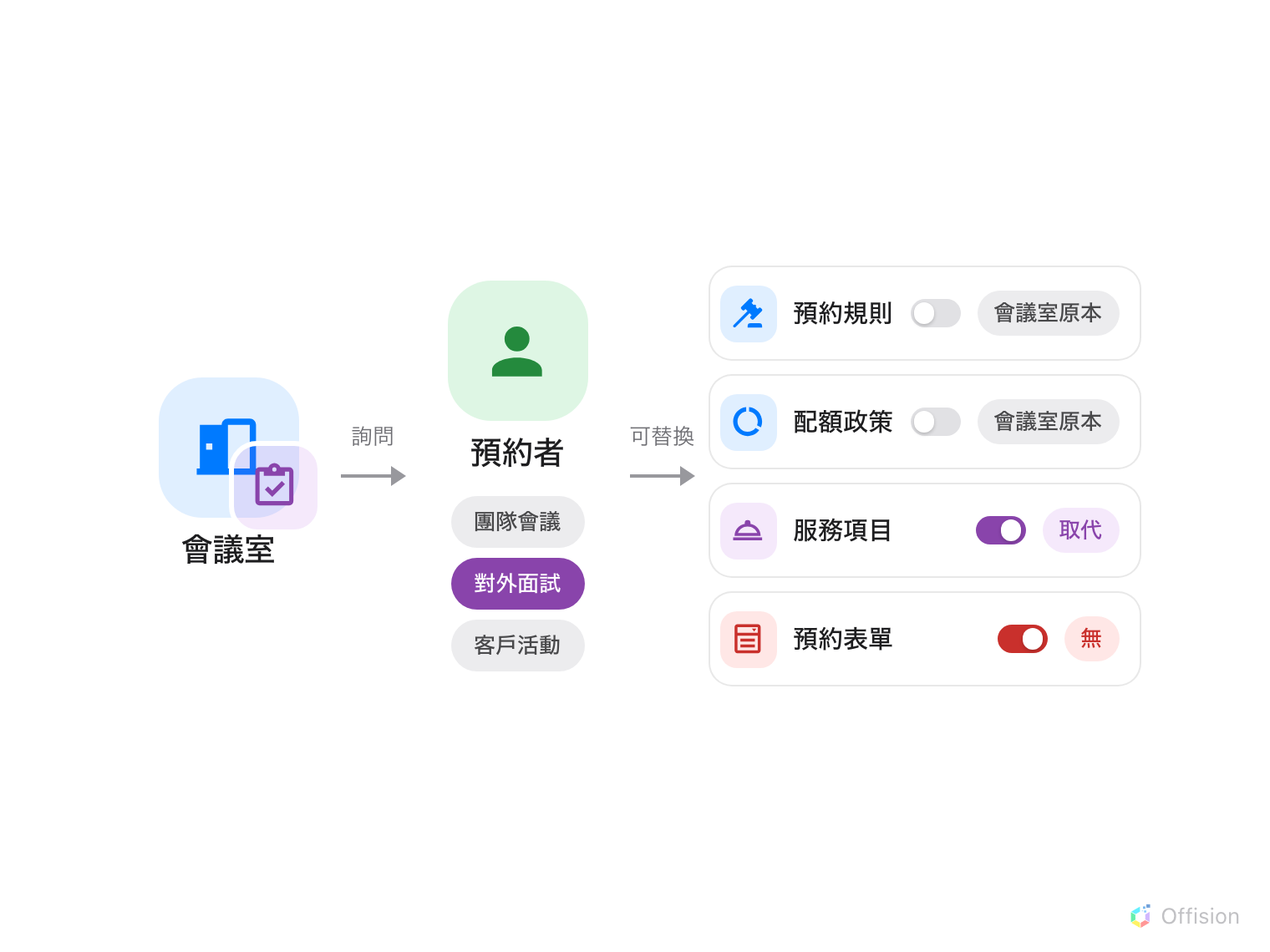The height and width of the screenshot is (952, 1270).
Task: Click the 可替換 label
Action: pyautogui.click(x=663, y=436)
